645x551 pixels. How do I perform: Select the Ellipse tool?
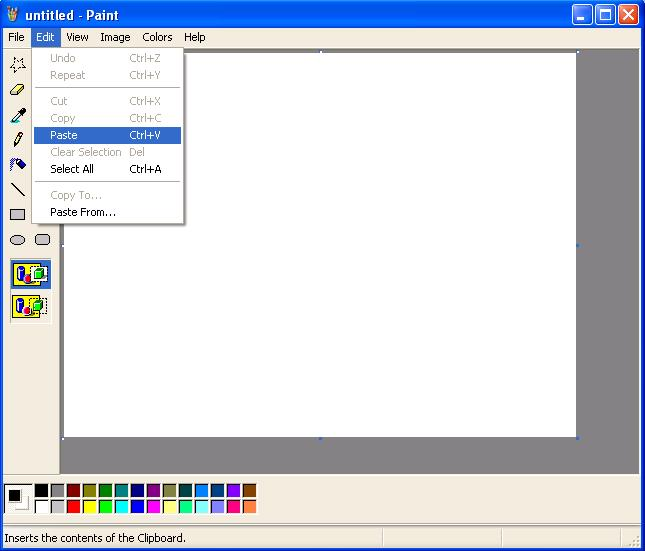tap(18, 240)
